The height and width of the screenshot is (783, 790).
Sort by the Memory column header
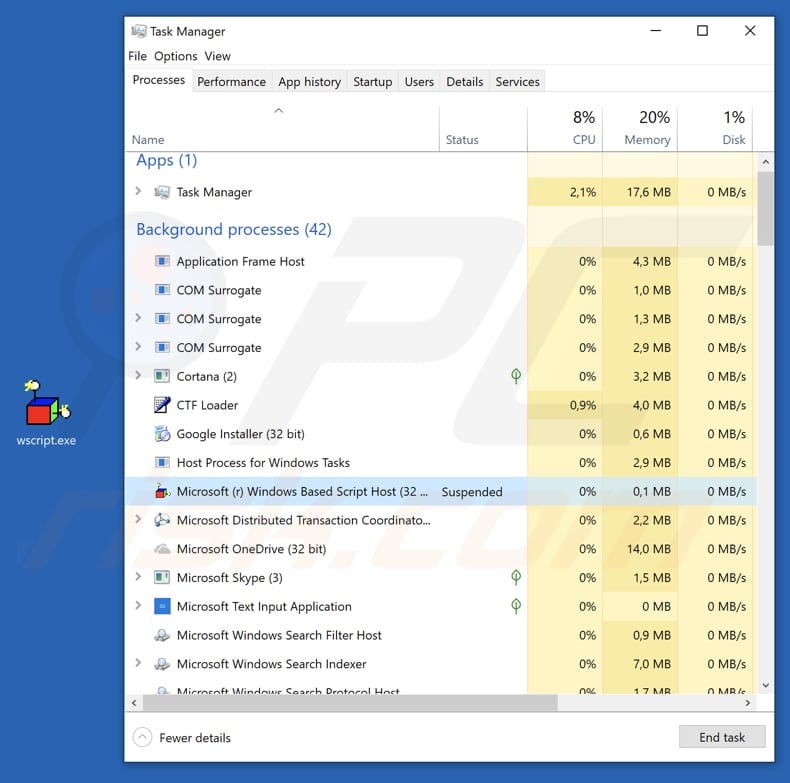640,128
